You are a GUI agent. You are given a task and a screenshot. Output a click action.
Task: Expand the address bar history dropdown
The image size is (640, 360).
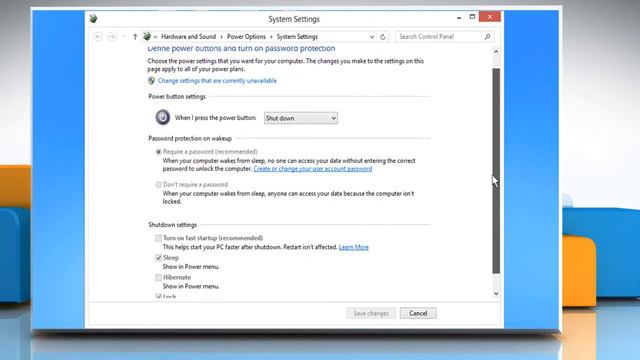372,37
